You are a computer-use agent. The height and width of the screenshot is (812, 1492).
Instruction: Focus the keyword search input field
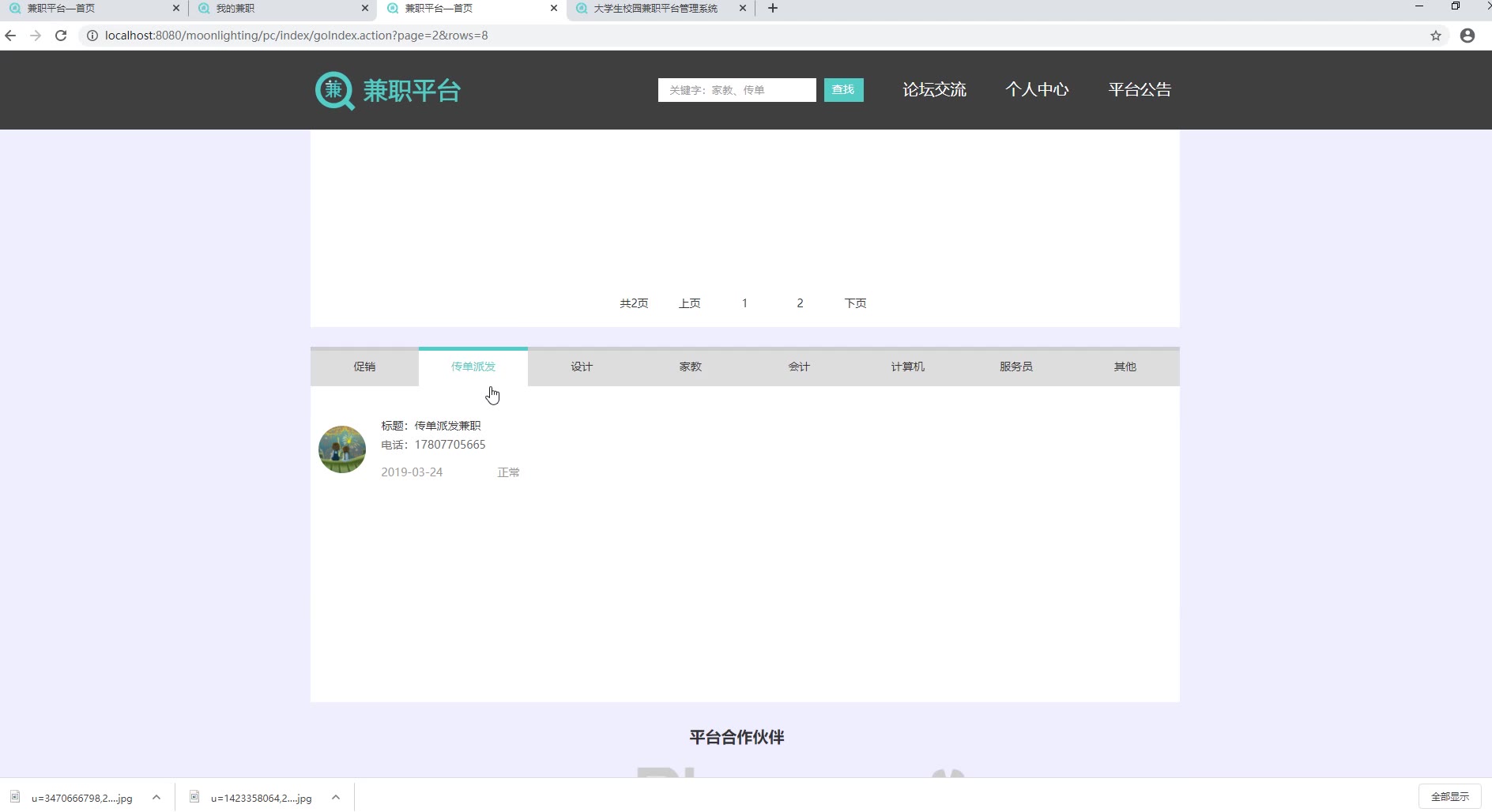[737, 90]
